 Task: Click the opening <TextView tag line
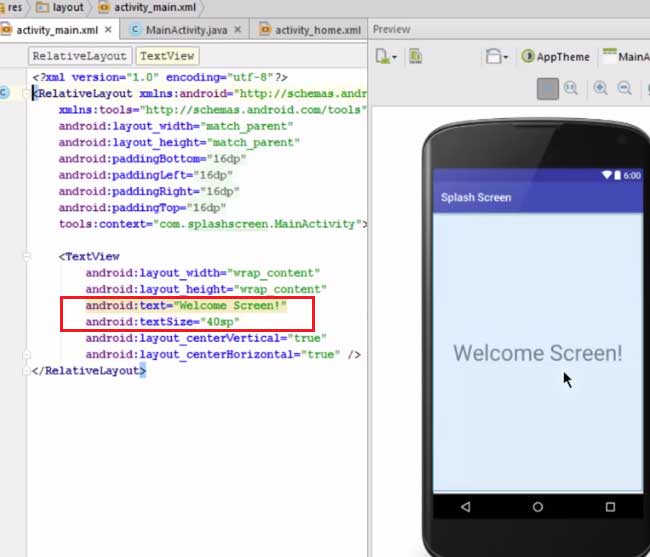[89, 257]
